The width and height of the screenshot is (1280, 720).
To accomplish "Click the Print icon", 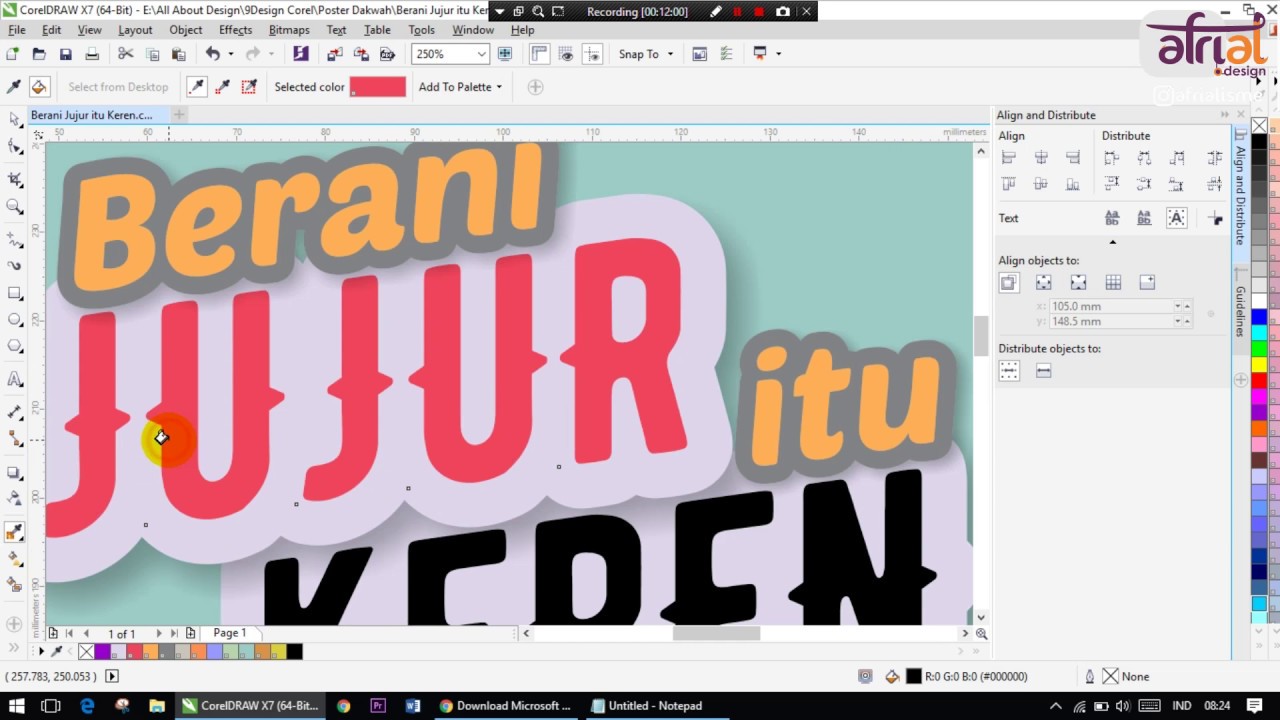I will click(92, 54).
